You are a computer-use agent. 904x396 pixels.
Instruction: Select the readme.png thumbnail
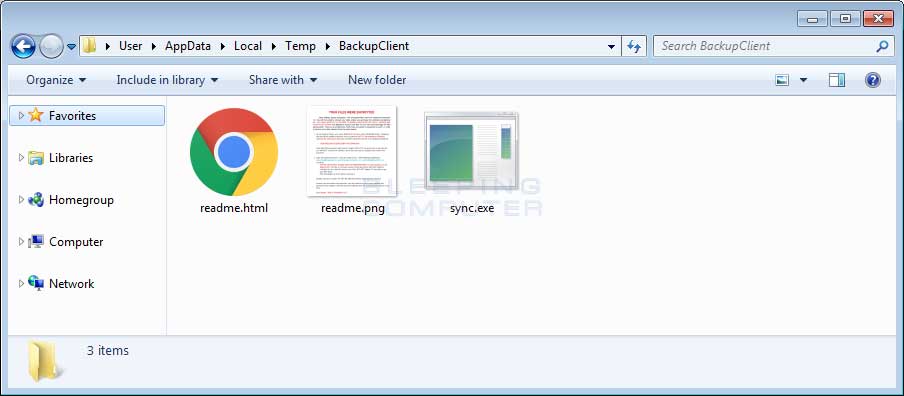[352, 151]
